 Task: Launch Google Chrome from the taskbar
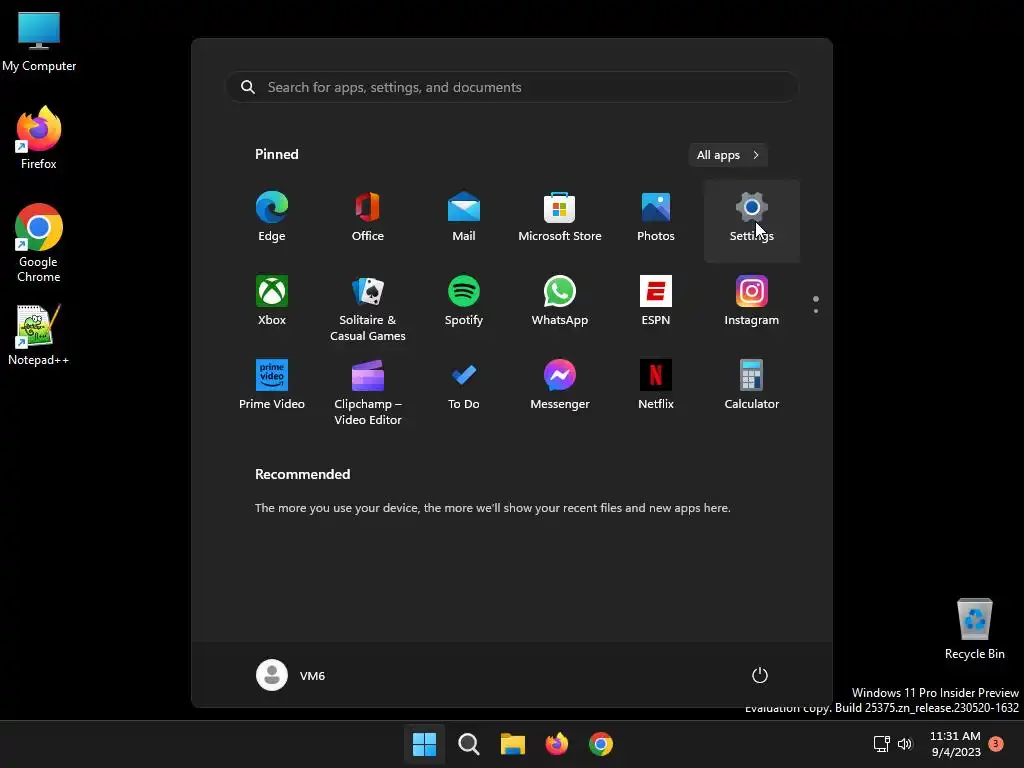pyautogui.click(x=601, y=744)
